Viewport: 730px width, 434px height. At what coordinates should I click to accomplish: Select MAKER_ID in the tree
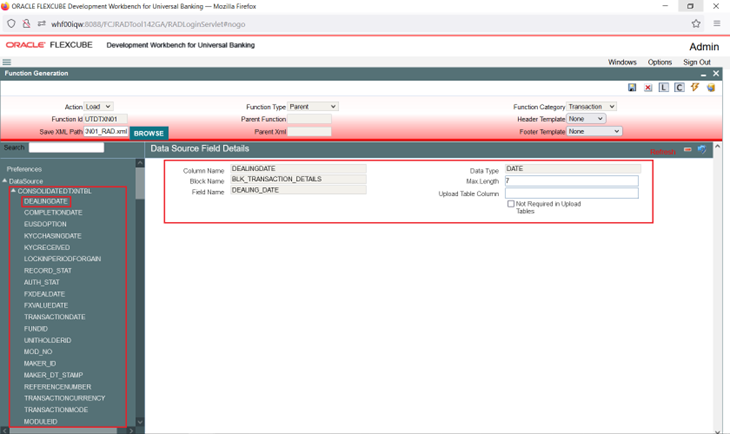click(x=40, y=363)
